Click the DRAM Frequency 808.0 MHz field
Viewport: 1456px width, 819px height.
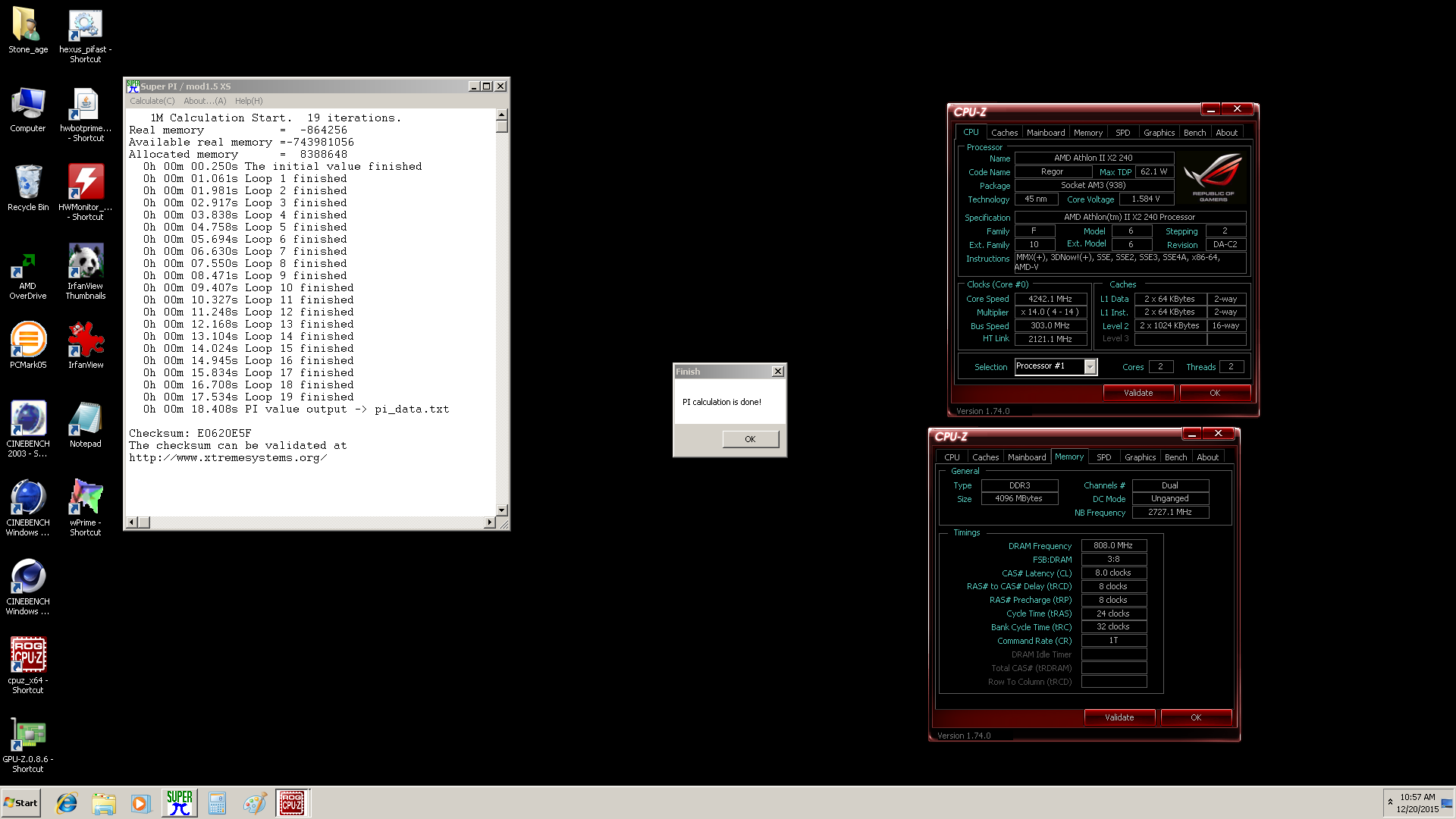[x=1113, y=545]
